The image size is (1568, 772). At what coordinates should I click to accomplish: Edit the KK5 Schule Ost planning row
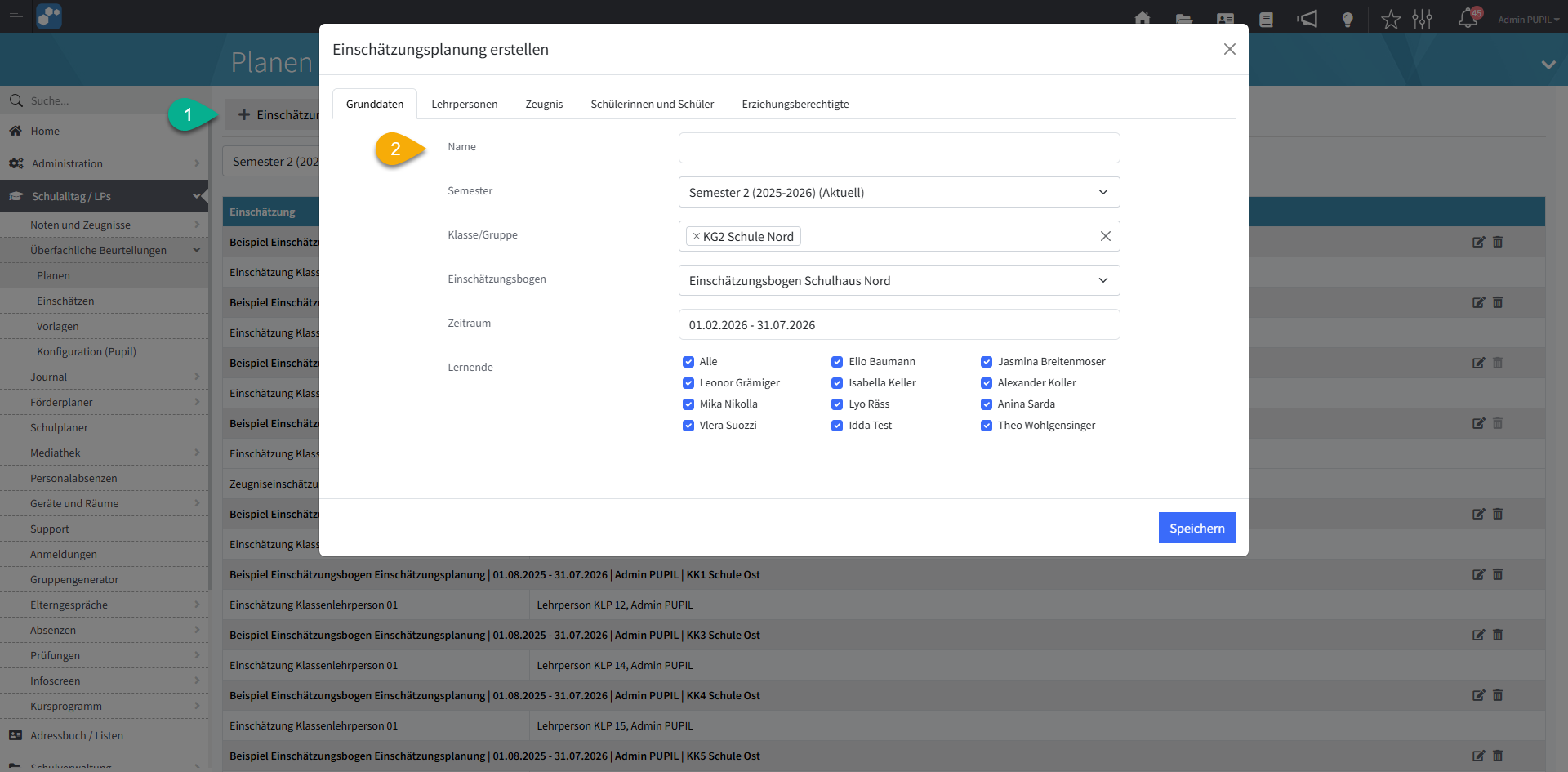point(1478,756)
